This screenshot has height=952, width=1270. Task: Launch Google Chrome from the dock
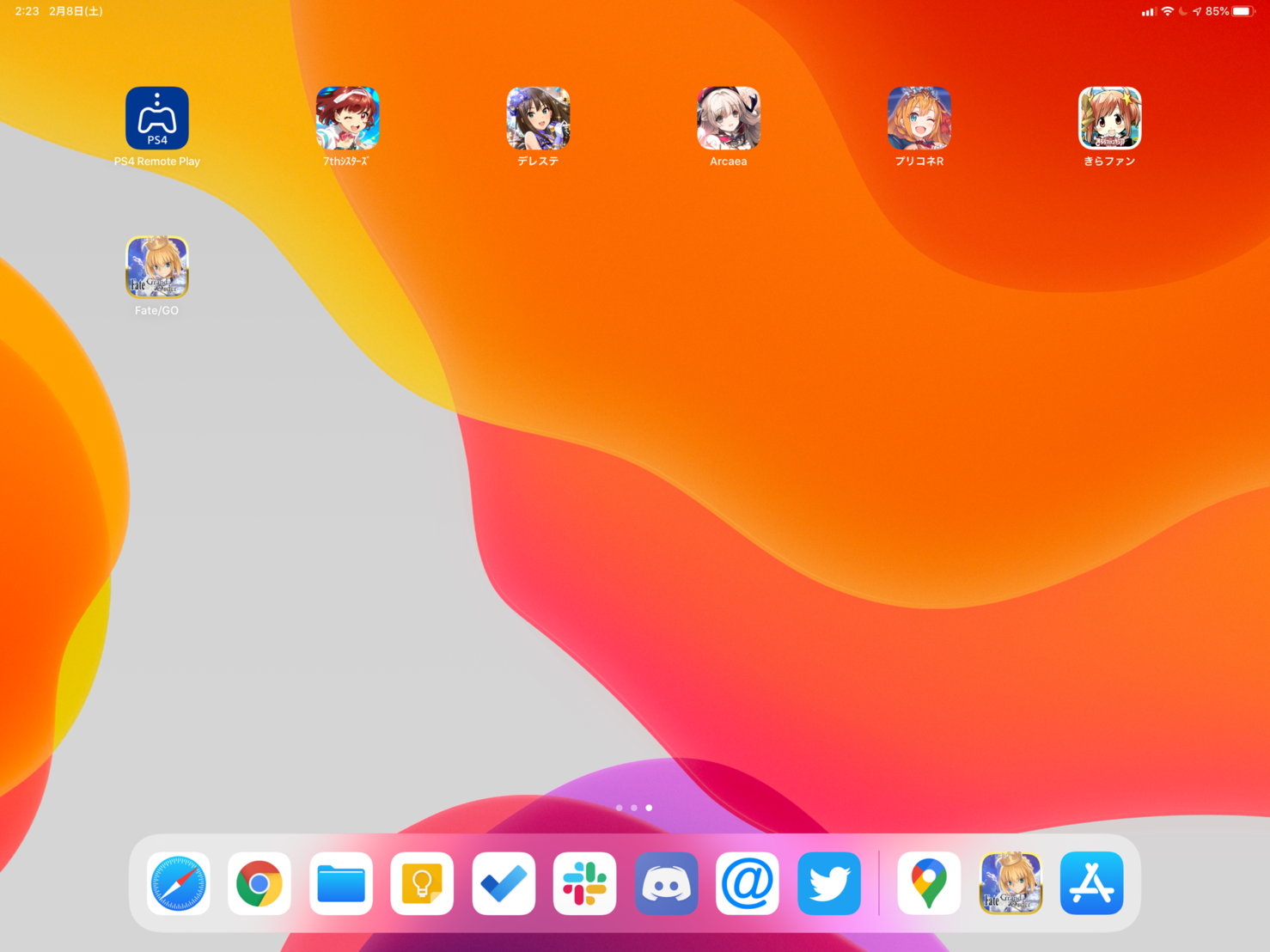tap(259, 883)
